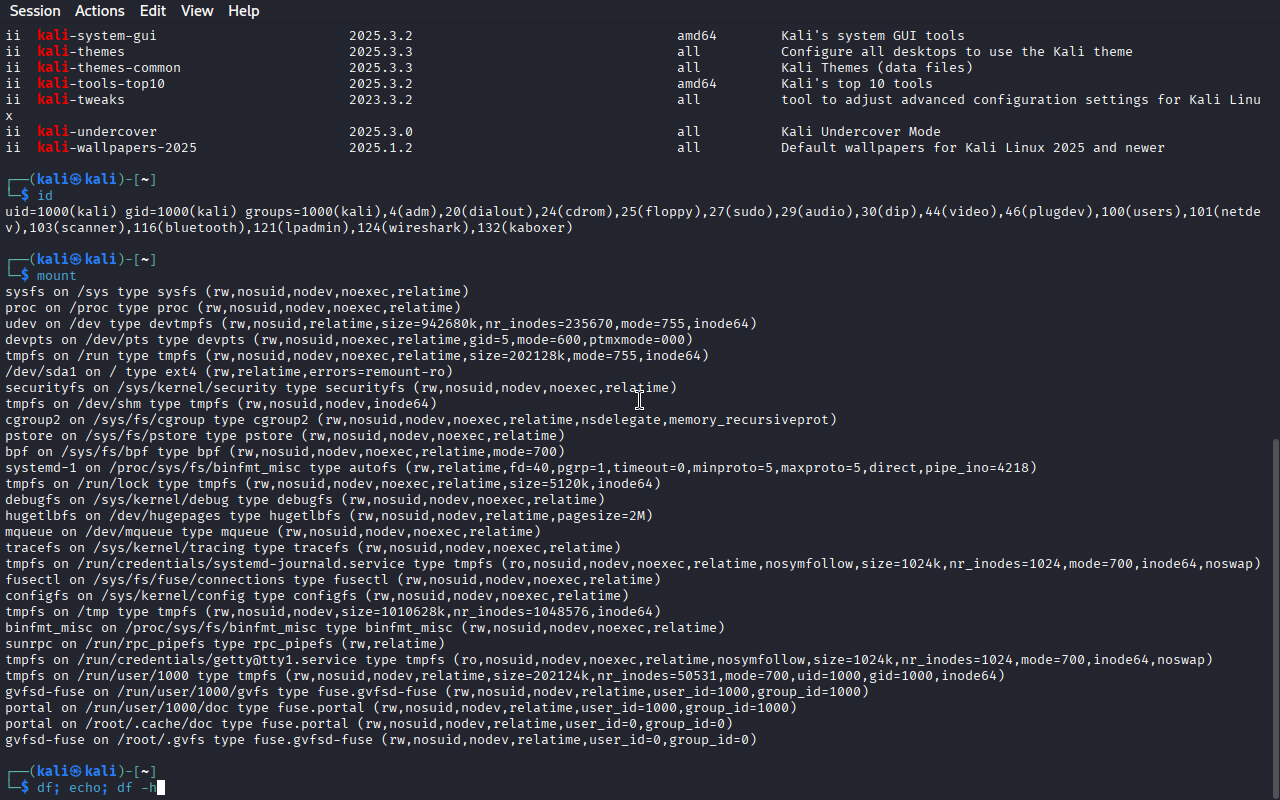The image size is (1280, 800).
Task: Click the typed "id" command text
Action: (x=44, y=196)
